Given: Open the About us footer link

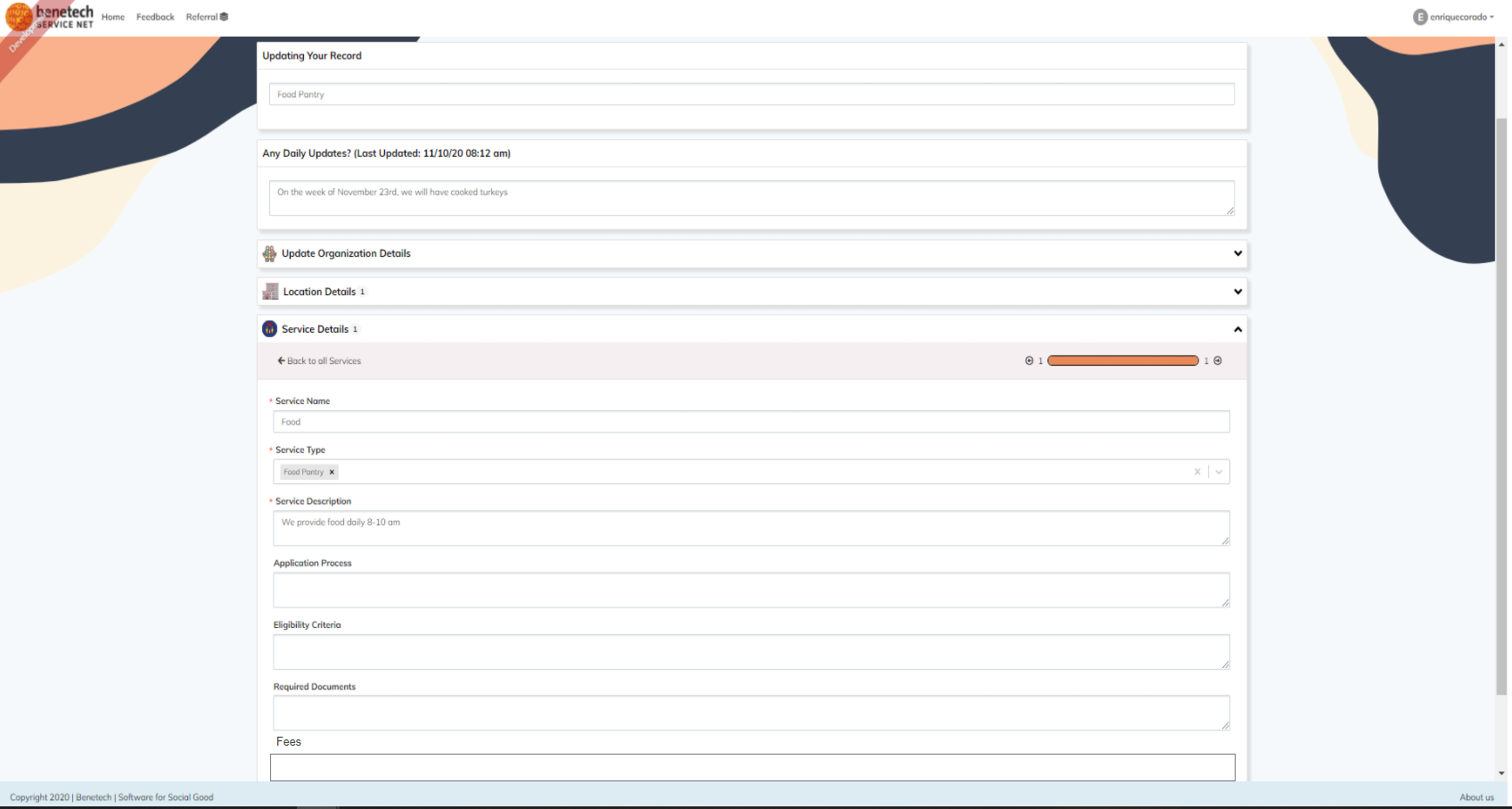Looking at the screenshot, I should click(x=1476, y=797).
